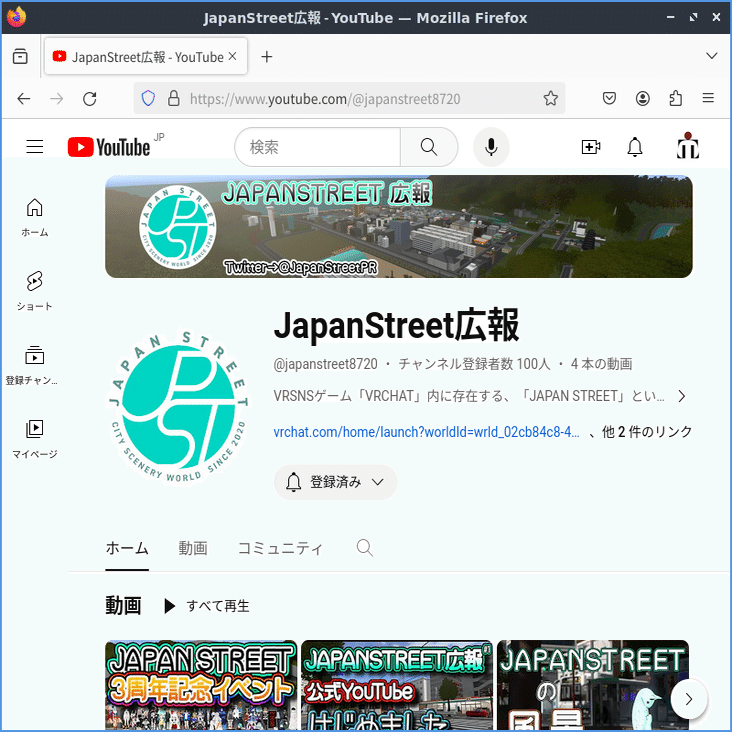
Task: Click the JAPANSTREET 広報 channel banner
Action: pos(399,226)
